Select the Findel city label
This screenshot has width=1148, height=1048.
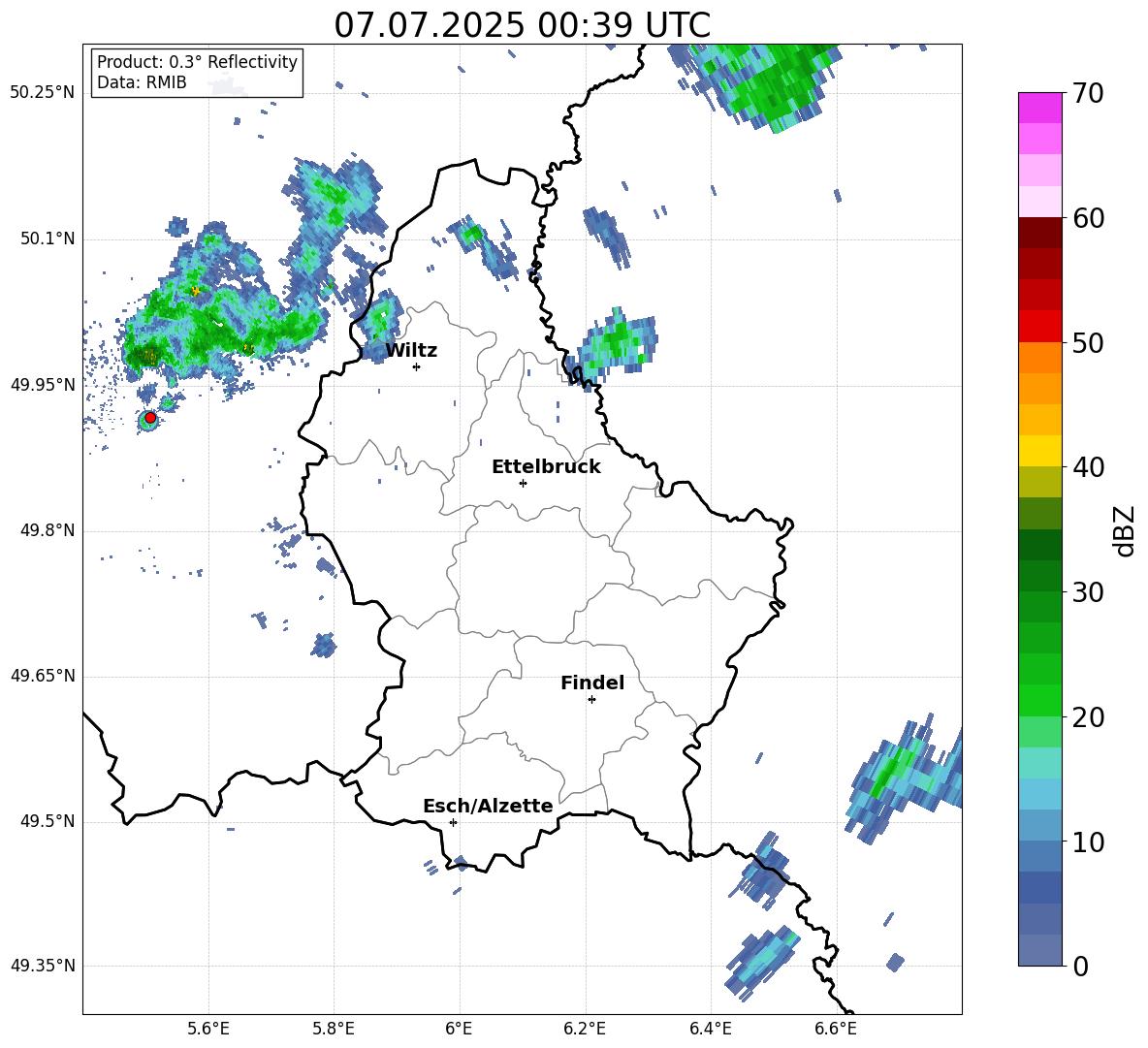[x=592, y=683]
